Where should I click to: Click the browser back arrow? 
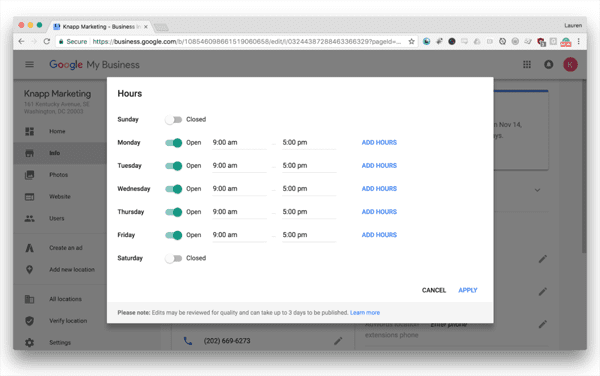[21, 41]
